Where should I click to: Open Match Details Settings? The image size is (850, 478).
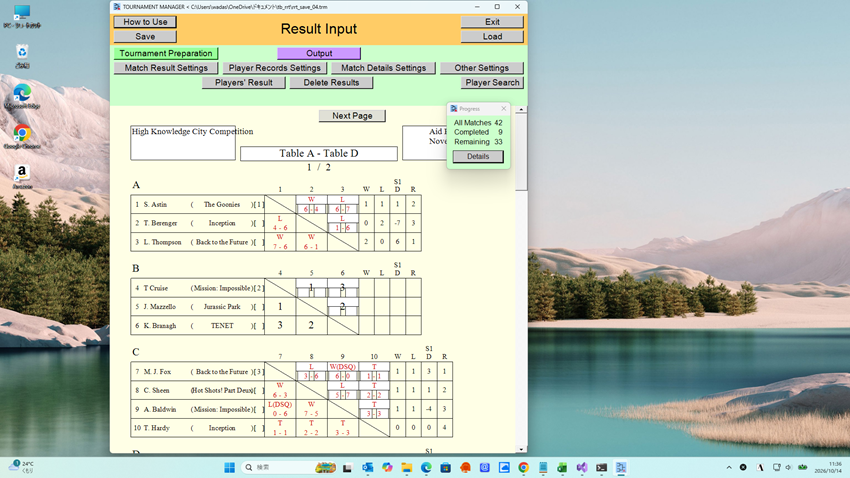(383, 68)
